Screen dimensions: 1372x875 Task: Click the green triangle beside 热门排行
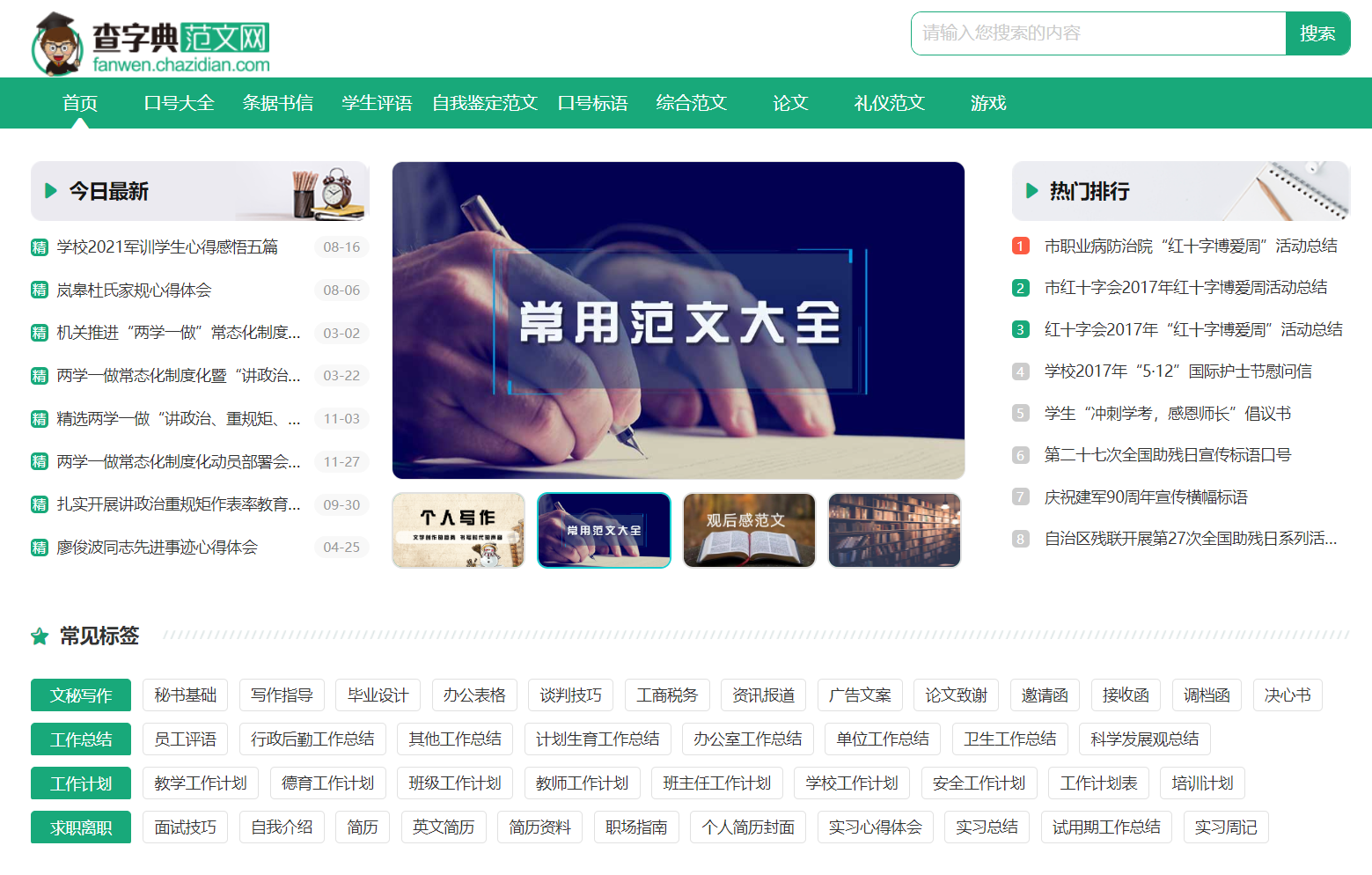click(1032, 191)
